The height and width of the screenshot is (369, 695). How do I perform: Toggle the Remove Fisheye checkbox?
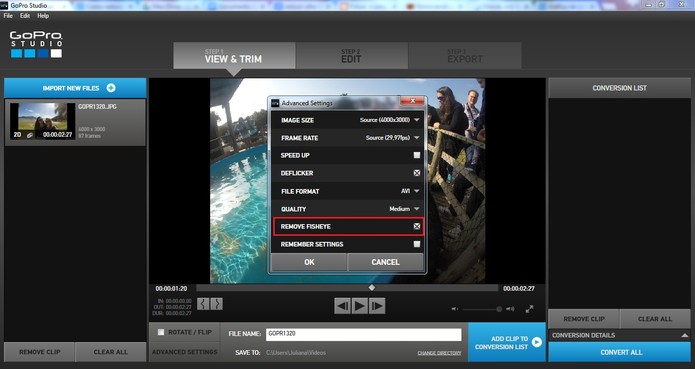pos(417,226)
